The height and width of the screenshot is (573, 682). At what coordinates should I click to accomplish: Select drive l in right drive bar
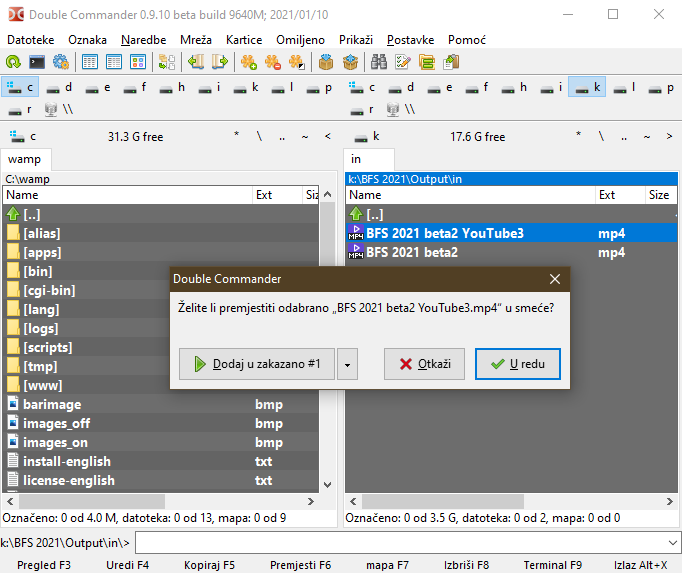625,87
